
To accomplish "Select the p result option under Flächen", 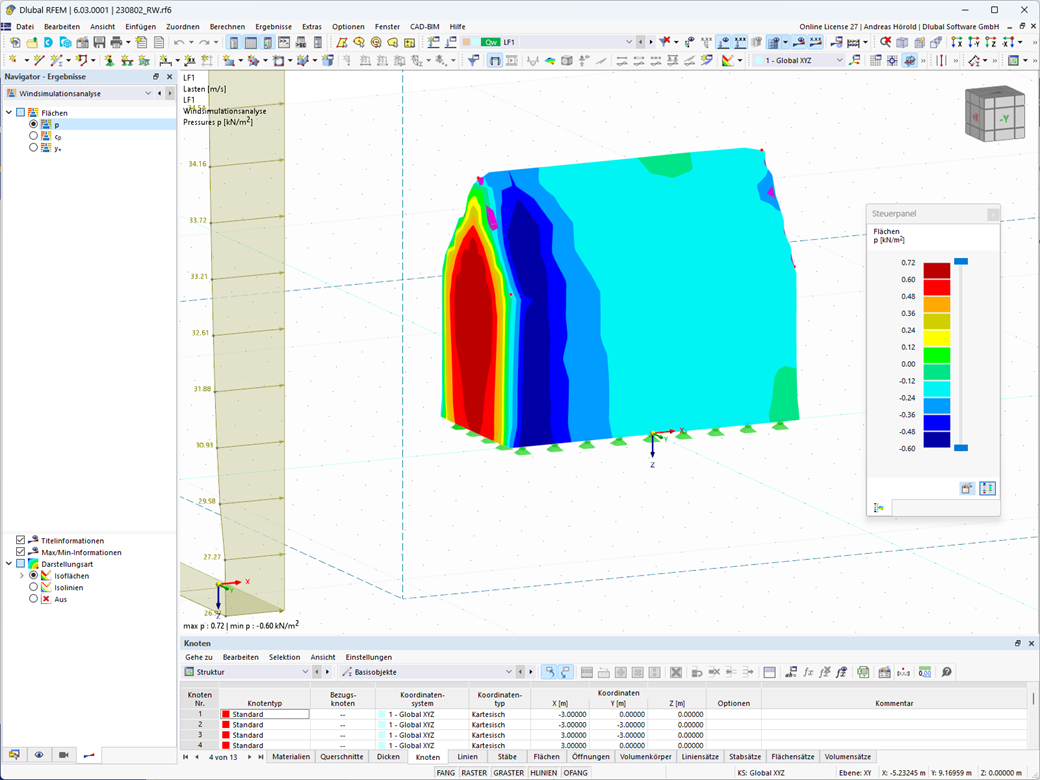I will (x=33, y=124).
